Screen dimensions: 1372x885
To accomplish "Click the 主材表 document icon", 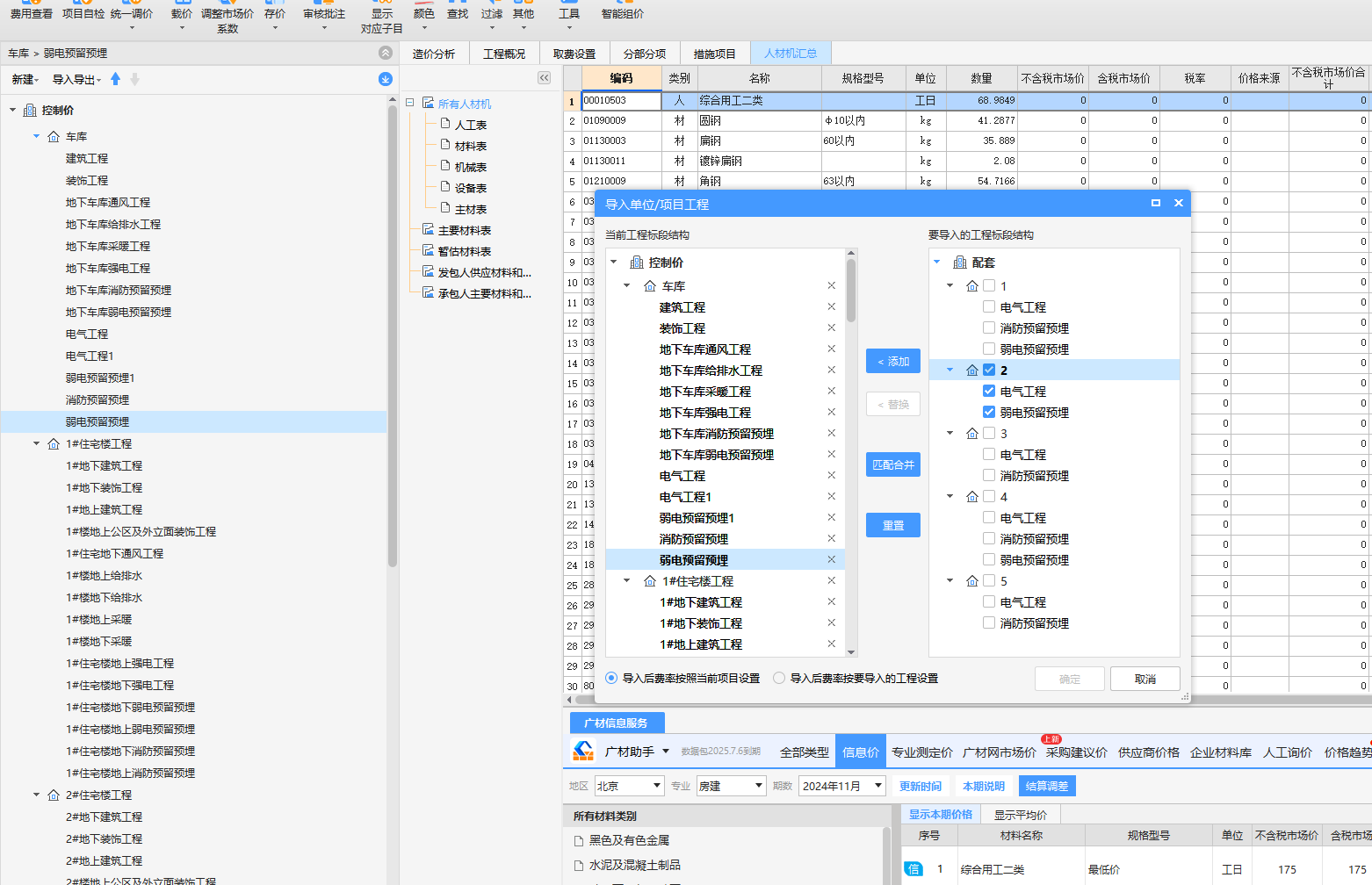I will click(x=445, y=208).
